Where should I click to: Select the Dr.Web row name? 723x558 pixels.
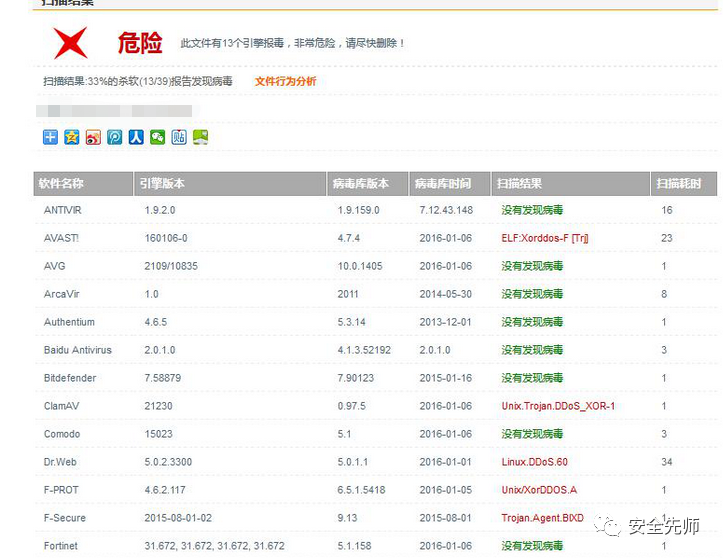(x=60, y=462)
